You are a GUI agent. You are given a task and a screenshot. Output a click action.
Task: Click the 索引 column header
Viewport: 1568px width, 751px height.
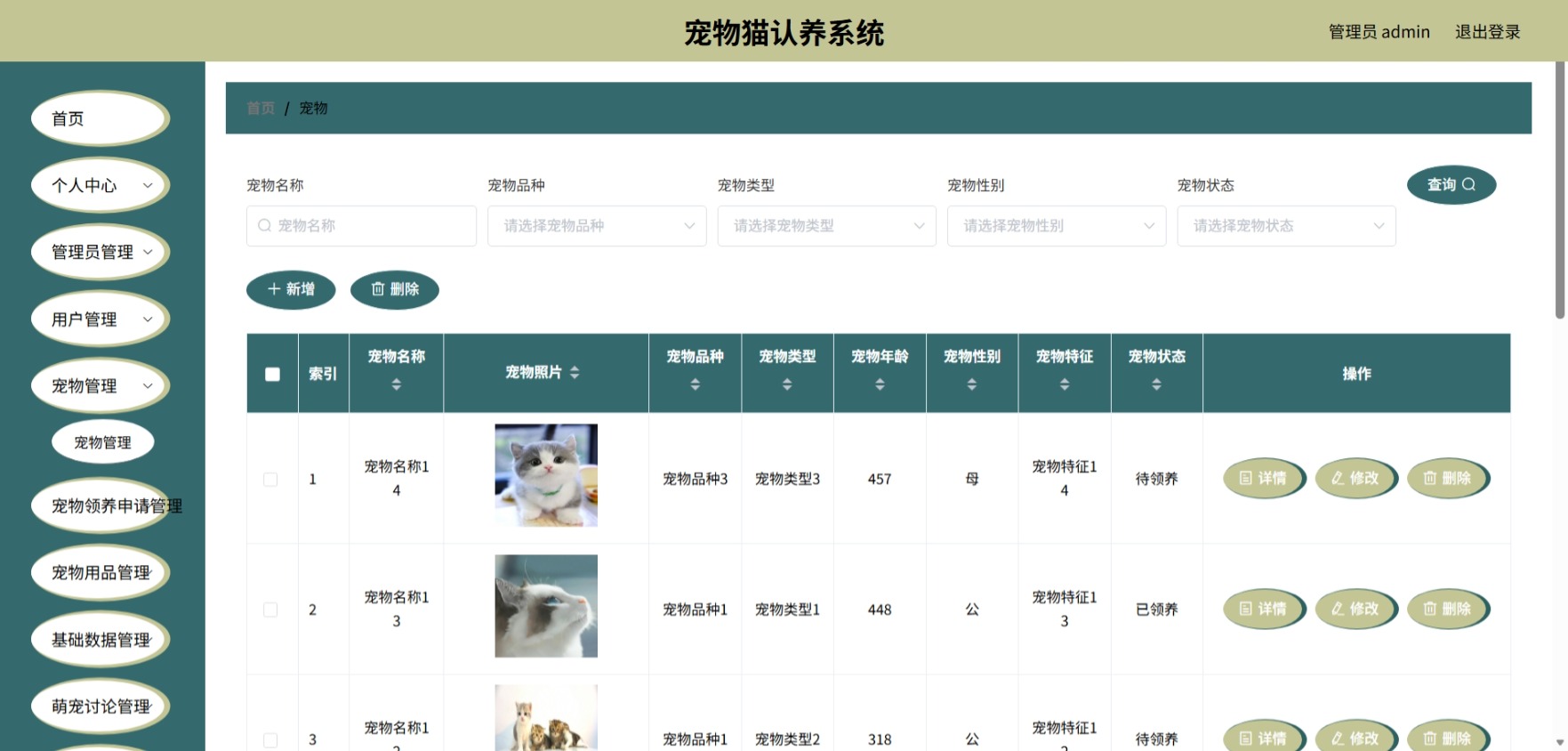323,374
